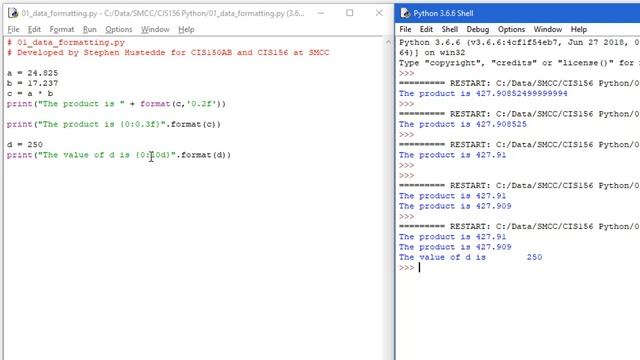Open File menu in editor window

tap(13, 29)
